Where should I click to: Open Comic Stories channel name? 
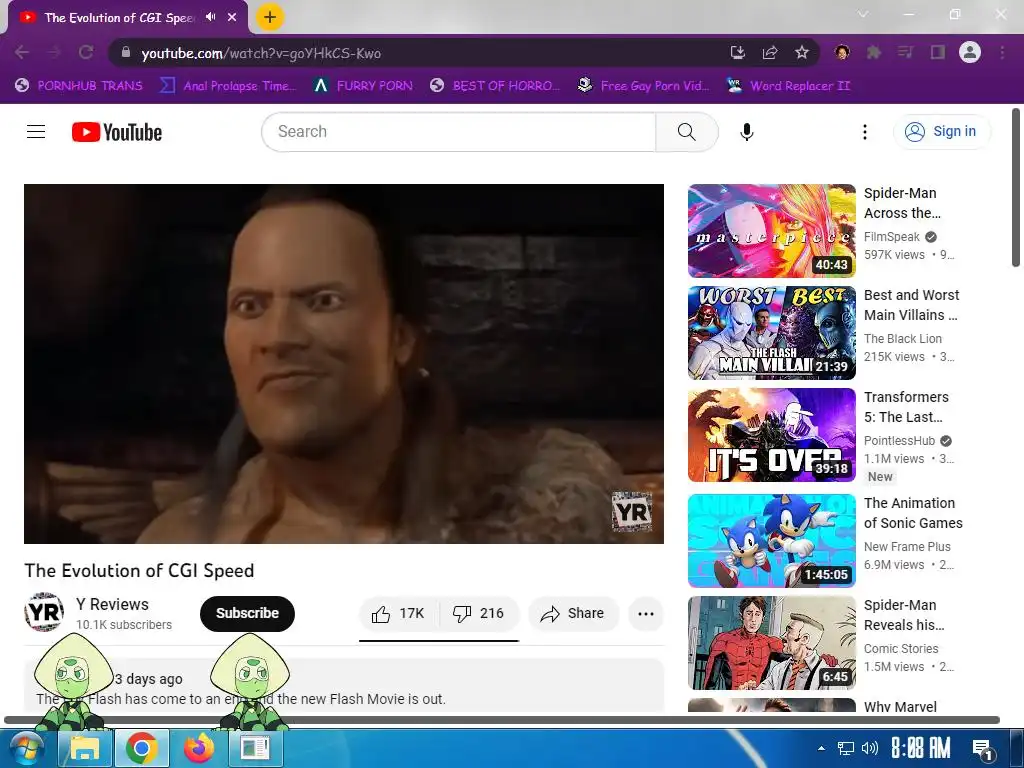click(x=901, y=648)
